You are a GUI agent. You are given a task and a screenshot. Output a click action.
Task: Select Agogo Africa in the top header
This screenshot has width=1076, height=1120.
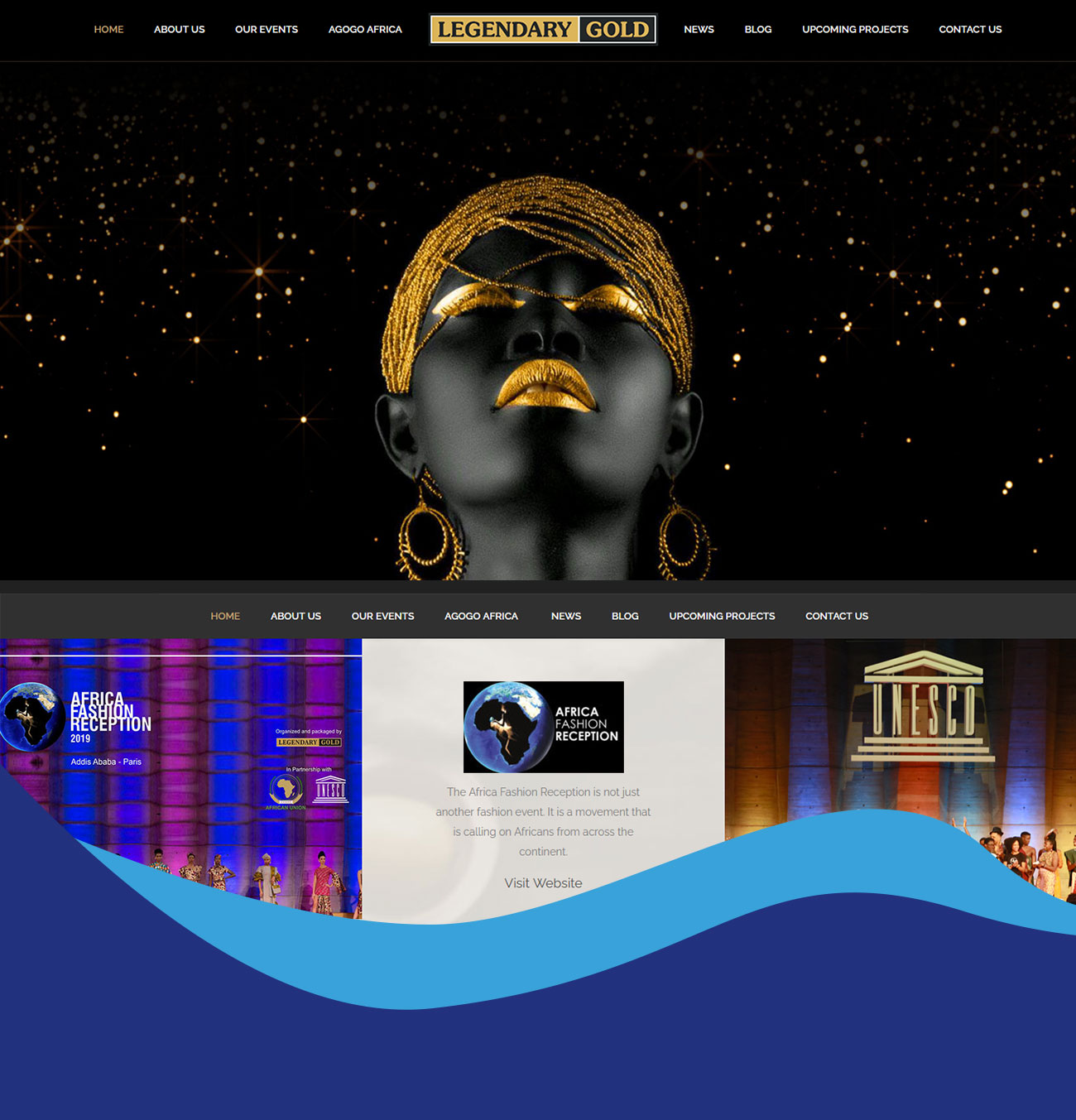click(x=365, y=30)
